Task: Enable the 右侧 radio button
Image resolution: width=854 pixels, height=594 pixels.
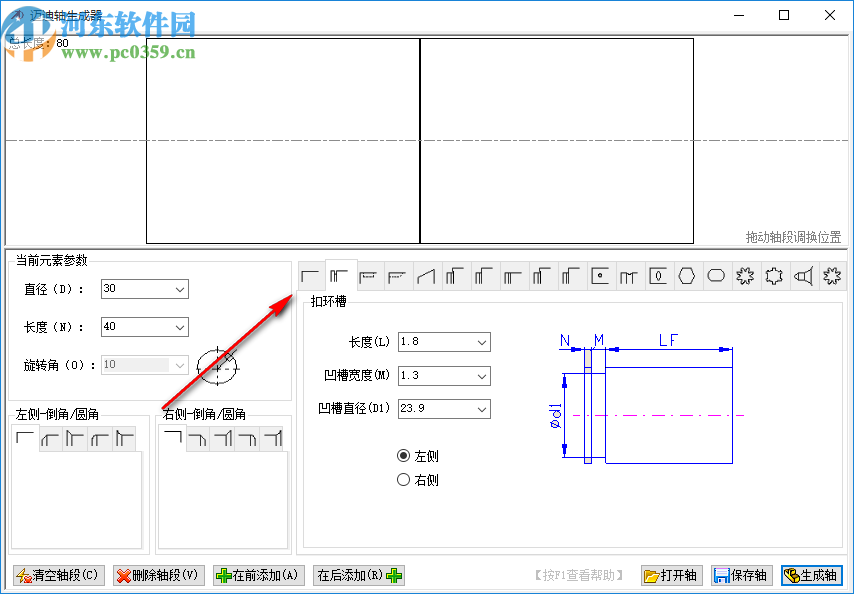Action: (x=406, y=478)
